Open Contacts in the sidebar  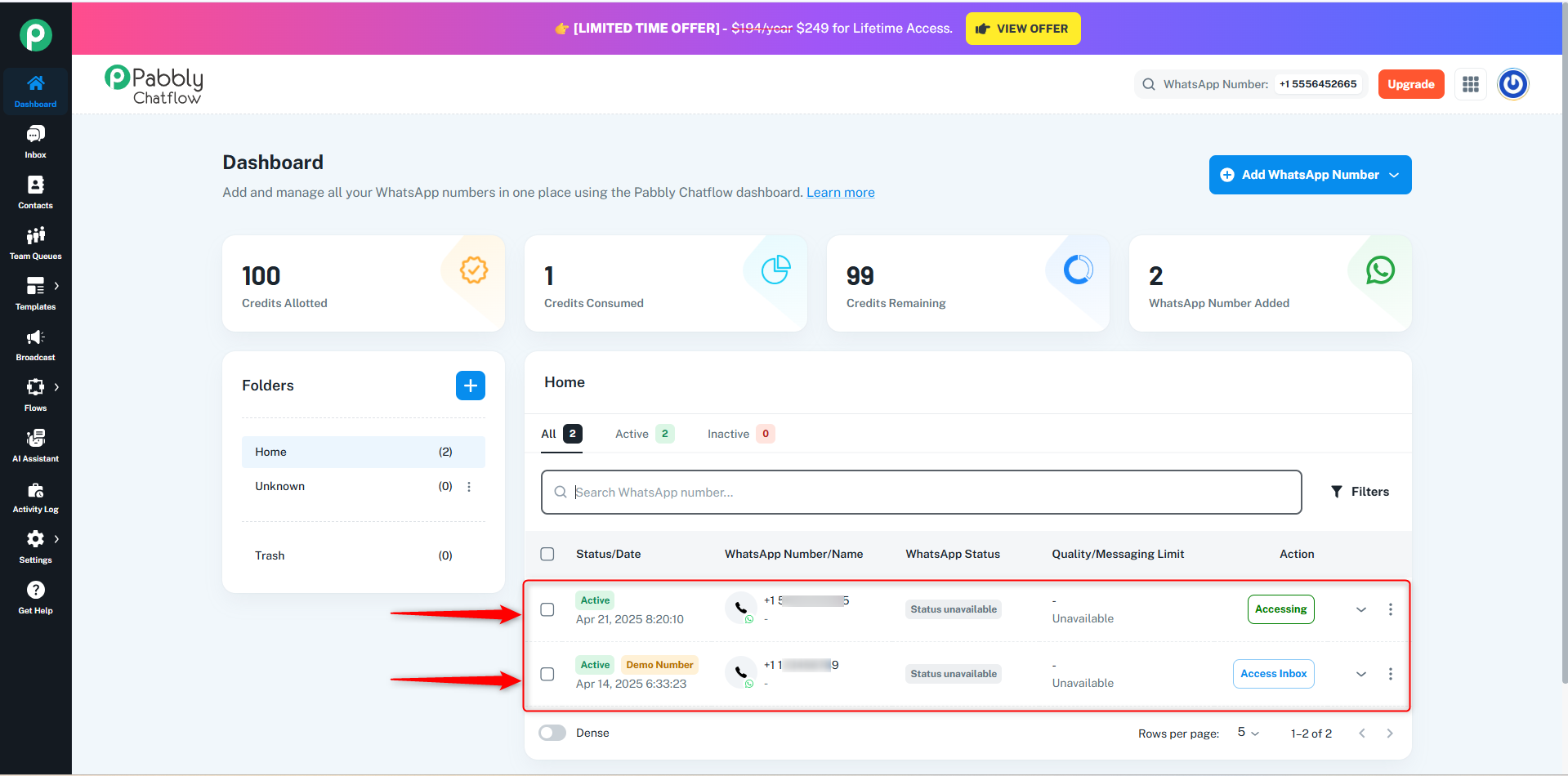coord(35,193)
